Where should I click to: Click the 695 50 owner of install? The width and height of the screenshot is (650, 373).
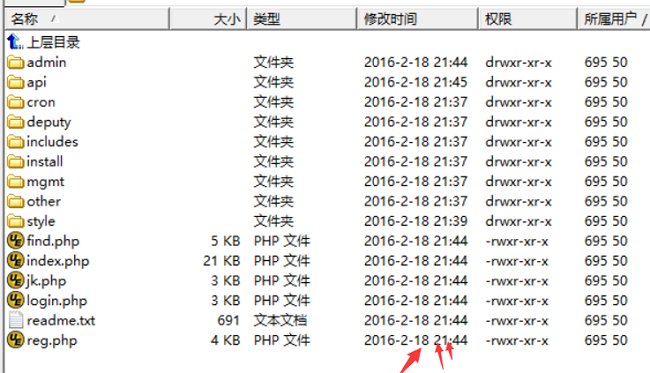[x=606, y=162]
